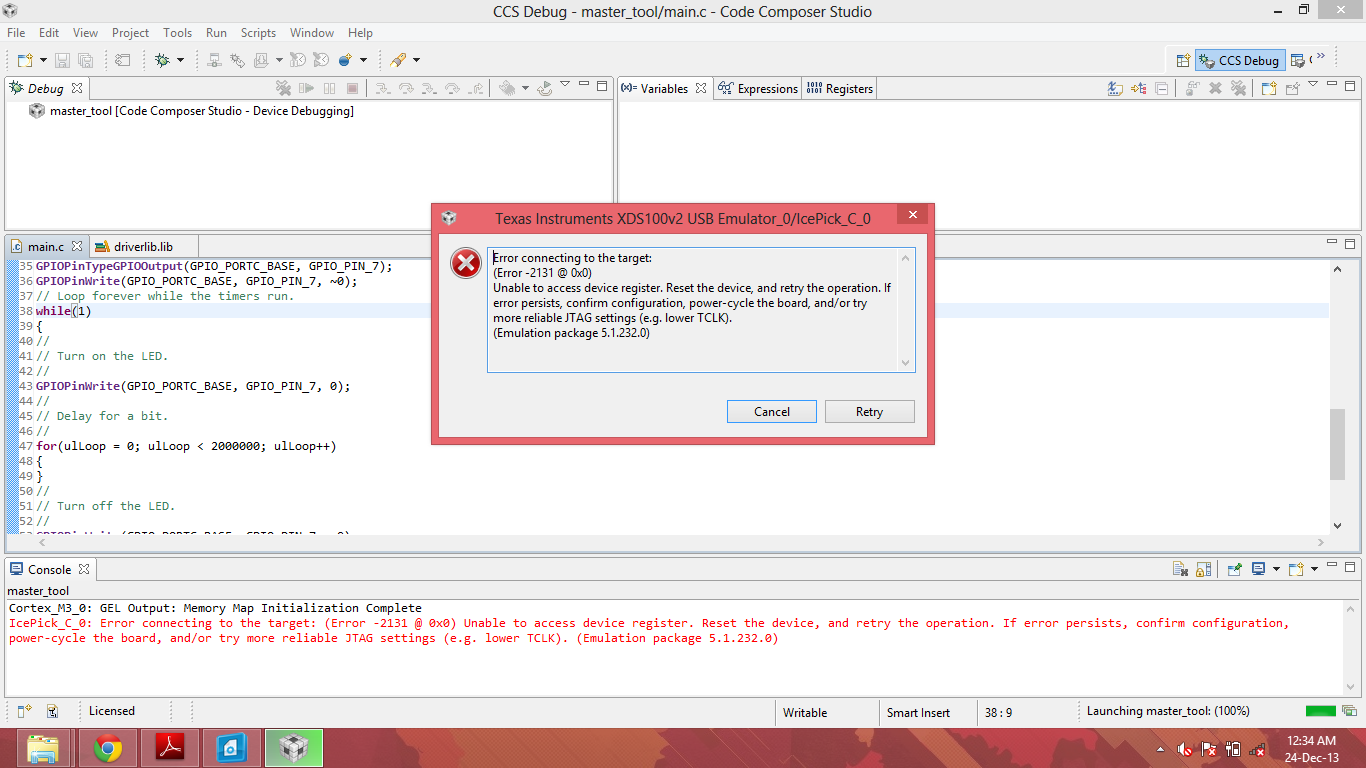Open the New dropdown arrow in toolbar

pyautogui.click(x=43, y=60)
